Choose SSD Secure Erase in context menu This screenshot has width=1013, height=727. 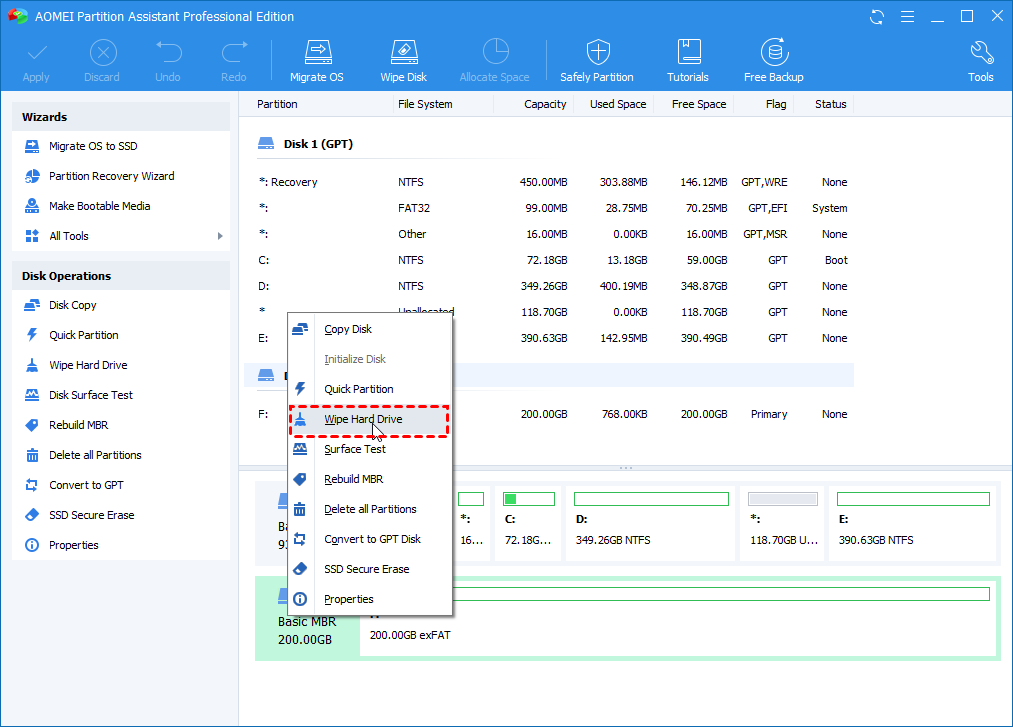click(366, 570)
